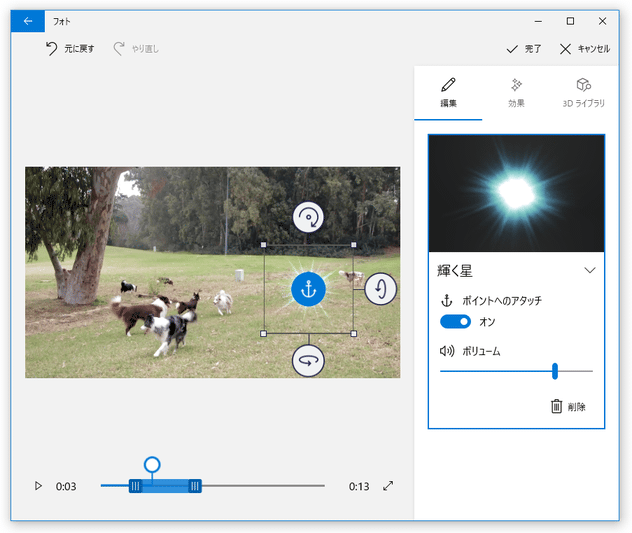This screenshot has width=632, height=533.
Task: Cancel editing with キャンセル button
Action: 585,48
